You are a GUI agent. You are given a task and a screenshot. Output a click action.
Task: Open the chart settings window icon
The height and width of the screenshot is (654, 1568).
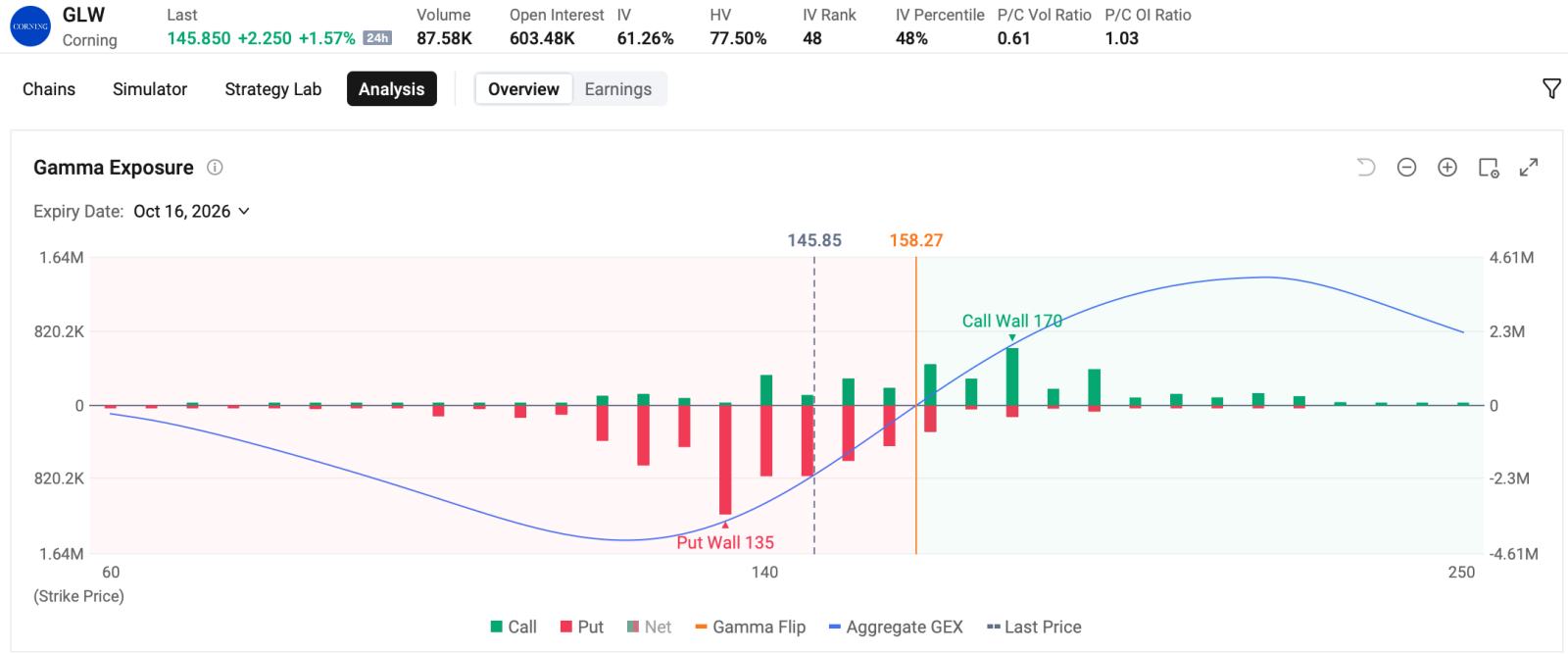[x=1489, y=168]
